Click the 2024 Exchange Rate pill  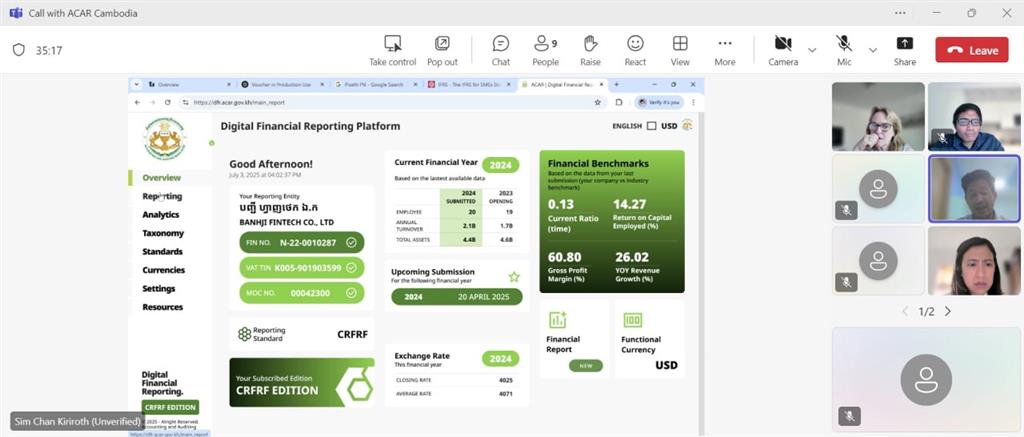pyautogui.click(x=500, y=359)
